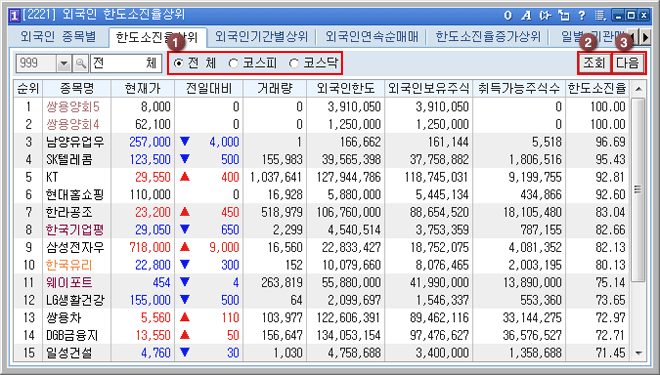Open the font 'A' settings icon
This screenshot has width=660, height=375.
[x=526, y=16]
